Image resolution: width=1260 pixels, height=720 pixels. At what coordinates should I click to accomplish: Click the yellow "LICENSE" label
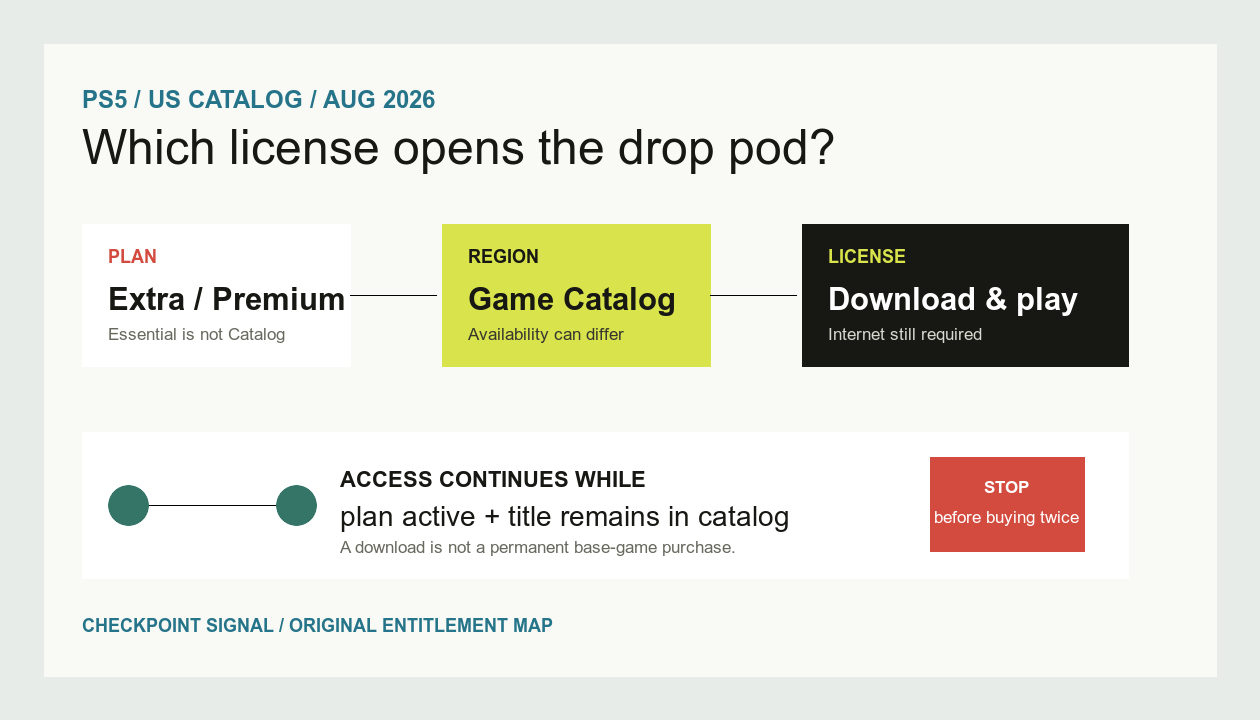pyautogui.click(x=867, y=256)
